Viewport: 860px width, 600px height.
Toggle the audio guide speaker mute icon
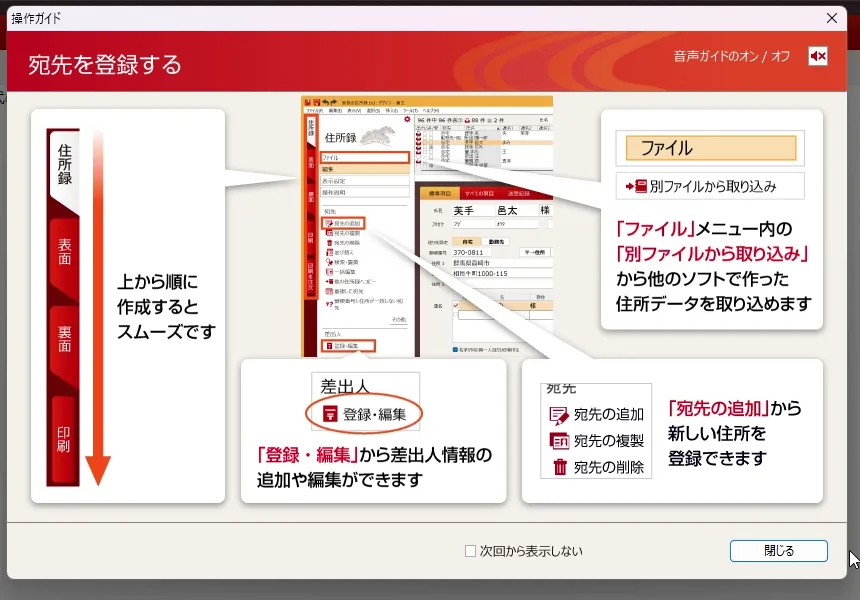[818, 56]
